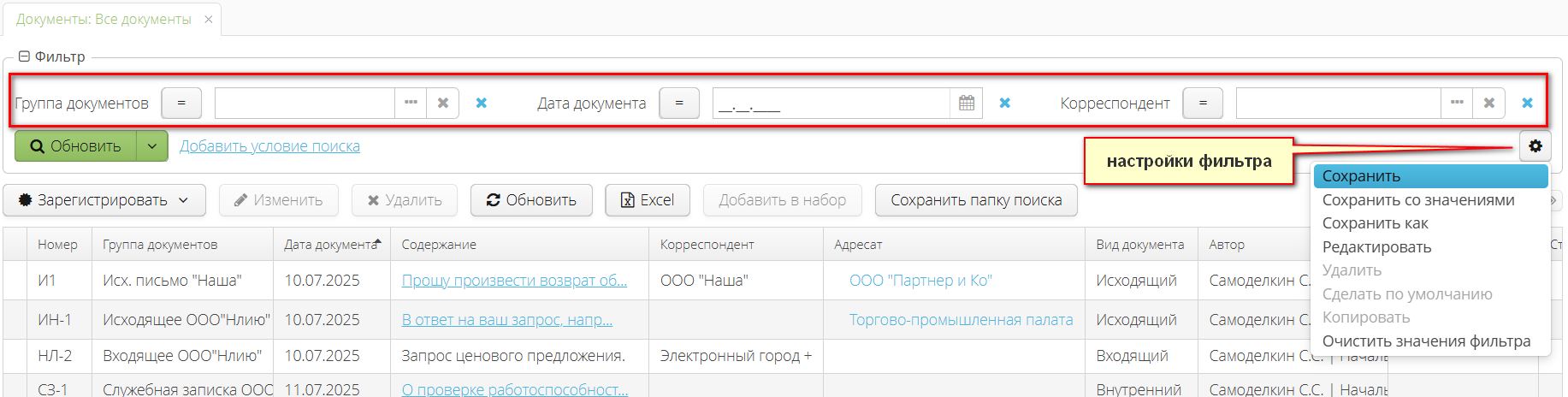1568x397 pixels.
Task: Clear Корреспондент field value
Action: point(1489,104)
